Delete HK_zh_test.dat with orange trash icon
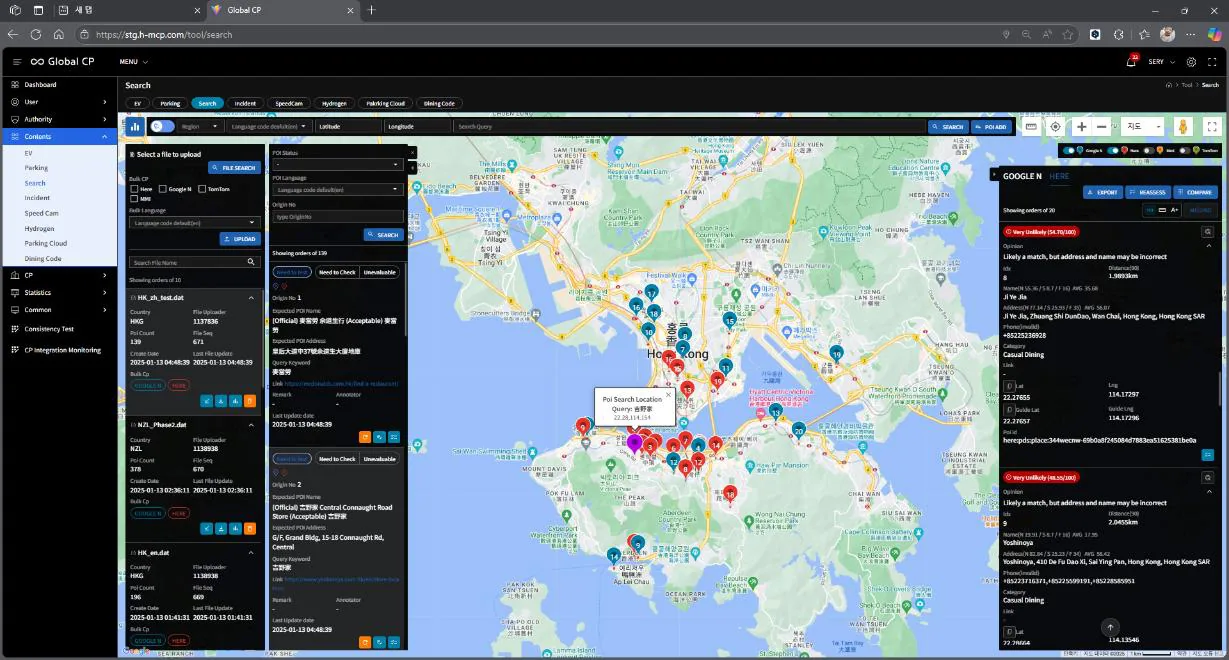Viewport: 1229px width, 660px height. [x=250, y=401]
